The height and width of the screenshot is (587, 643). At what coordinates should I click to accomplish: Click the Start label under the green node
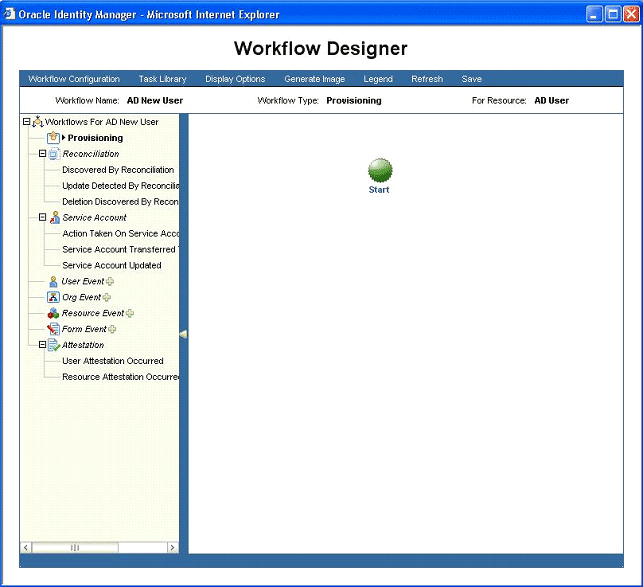point(379,190)
